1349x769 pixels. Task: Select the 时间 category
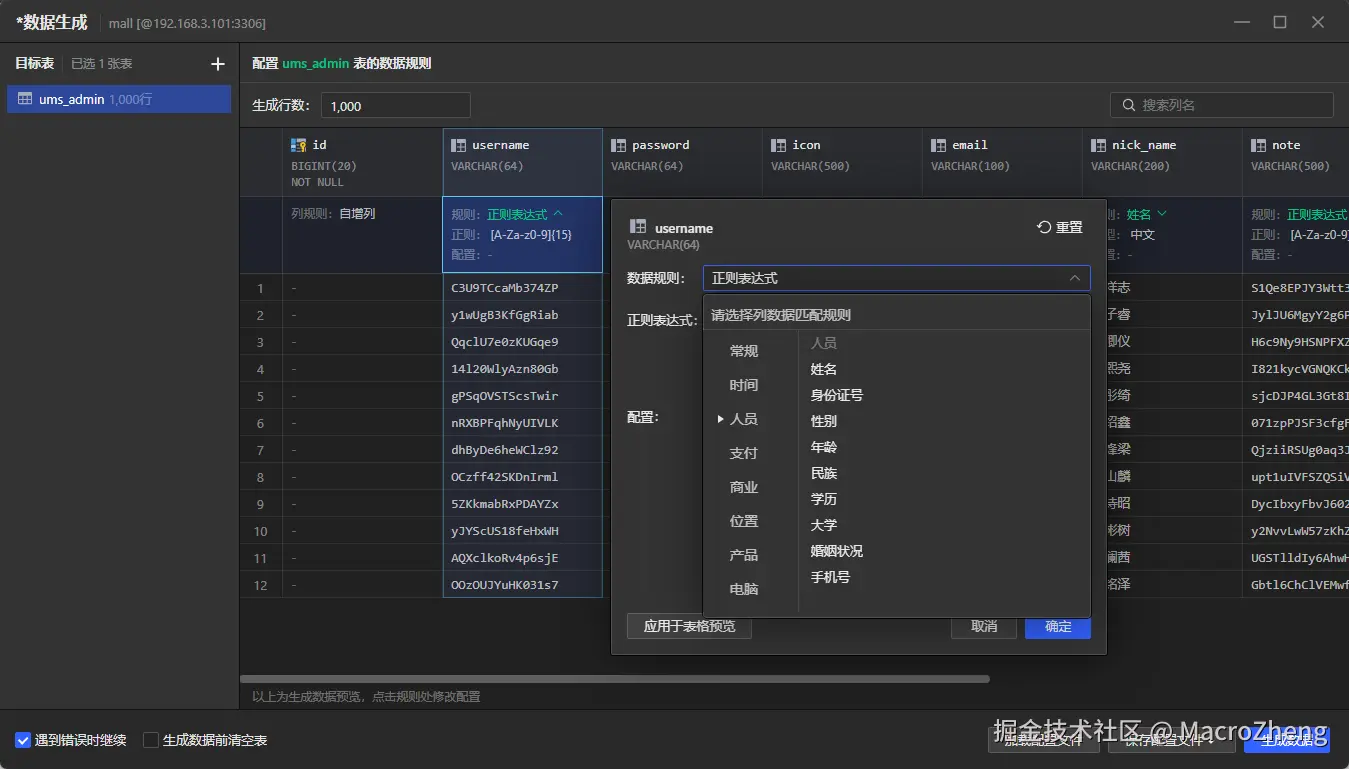[744, 385]
